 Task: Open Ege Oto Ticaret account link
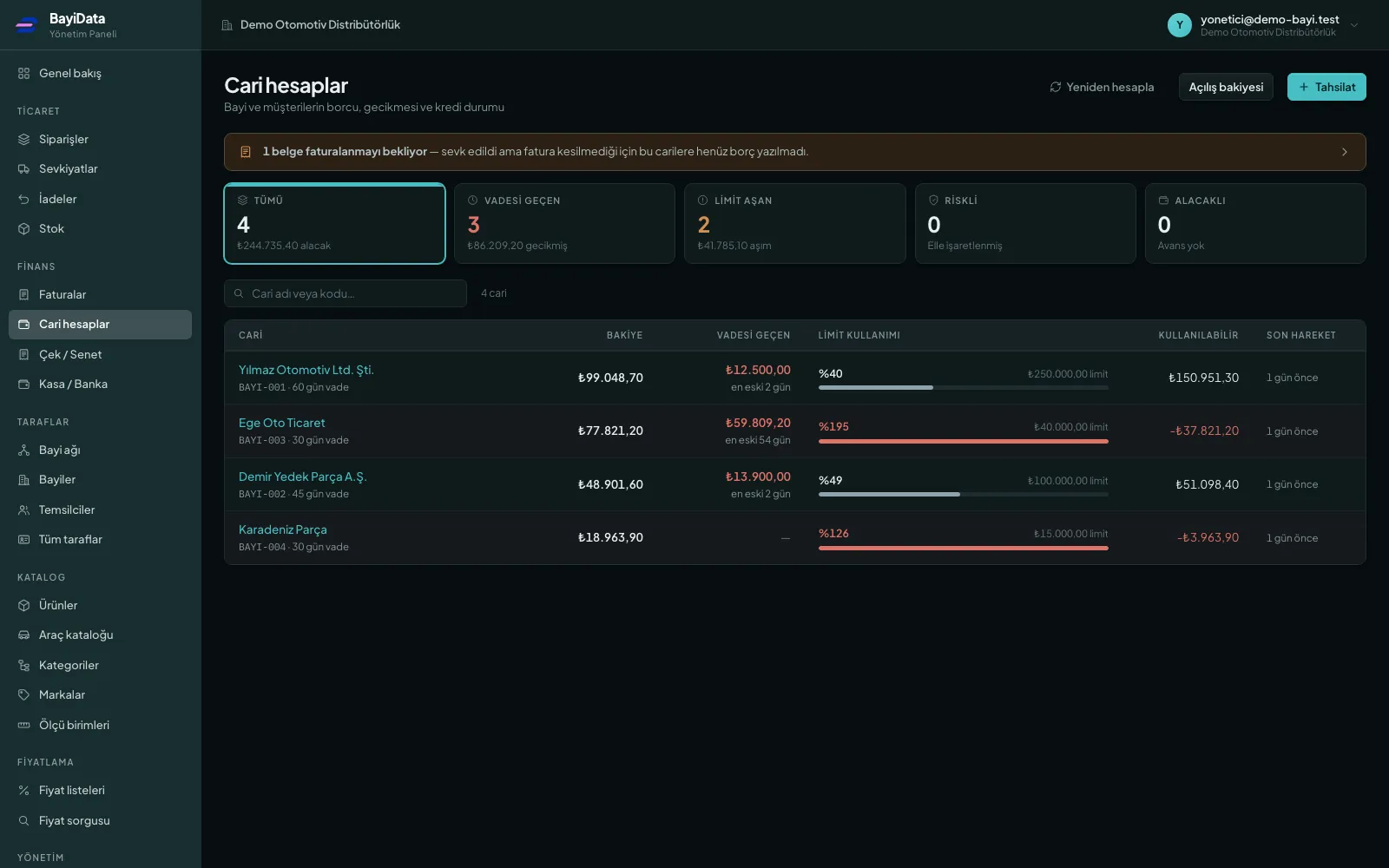(x=282, y=423)
